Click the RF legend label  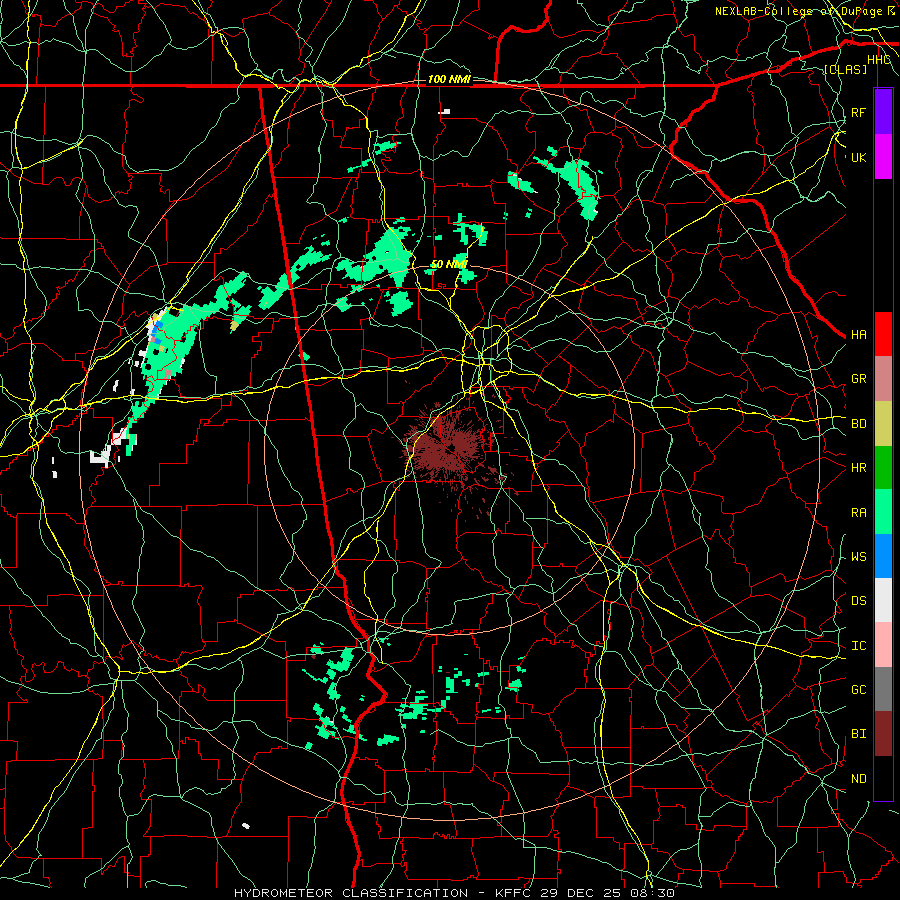point(859,112)
